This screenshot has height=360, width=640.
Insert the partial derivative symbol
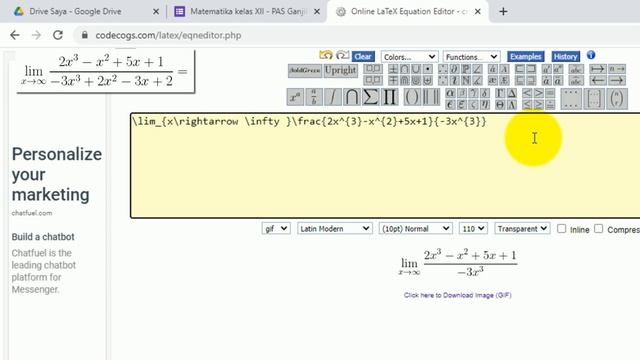pyautogui.click(x=454, y=69)
